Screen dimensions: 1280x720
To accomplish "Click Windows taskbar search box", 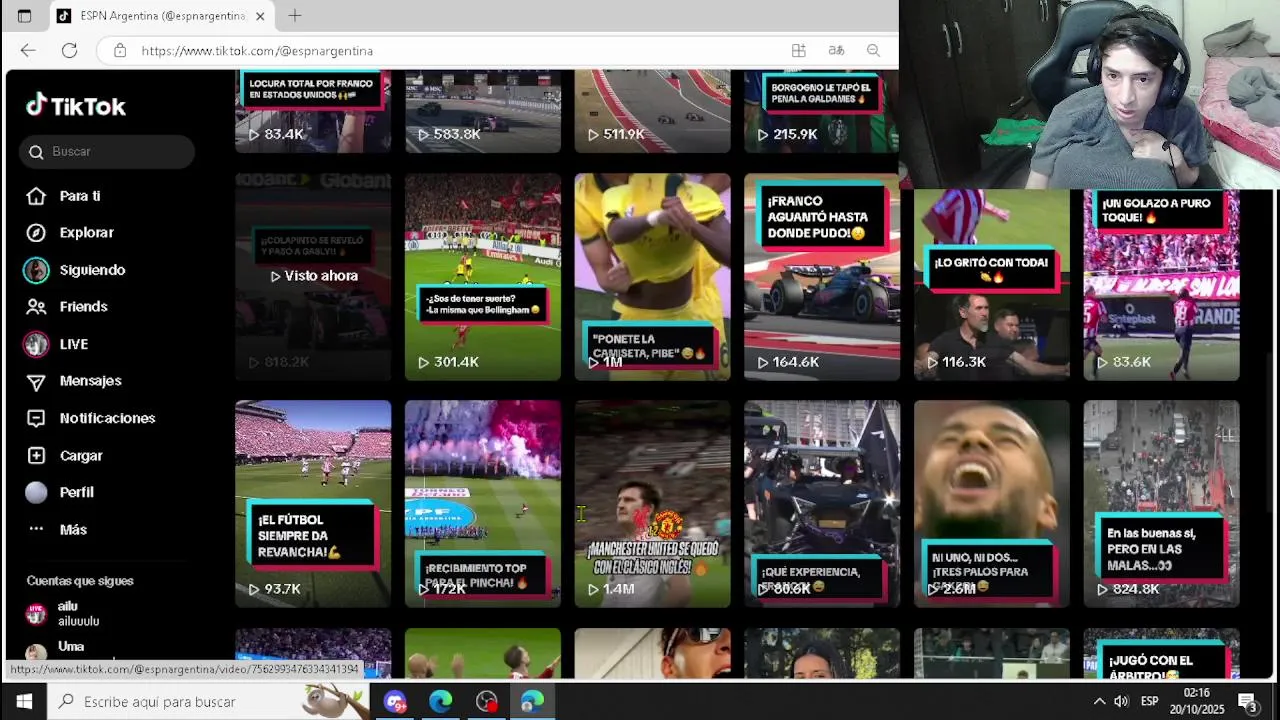I will [210, 701].
